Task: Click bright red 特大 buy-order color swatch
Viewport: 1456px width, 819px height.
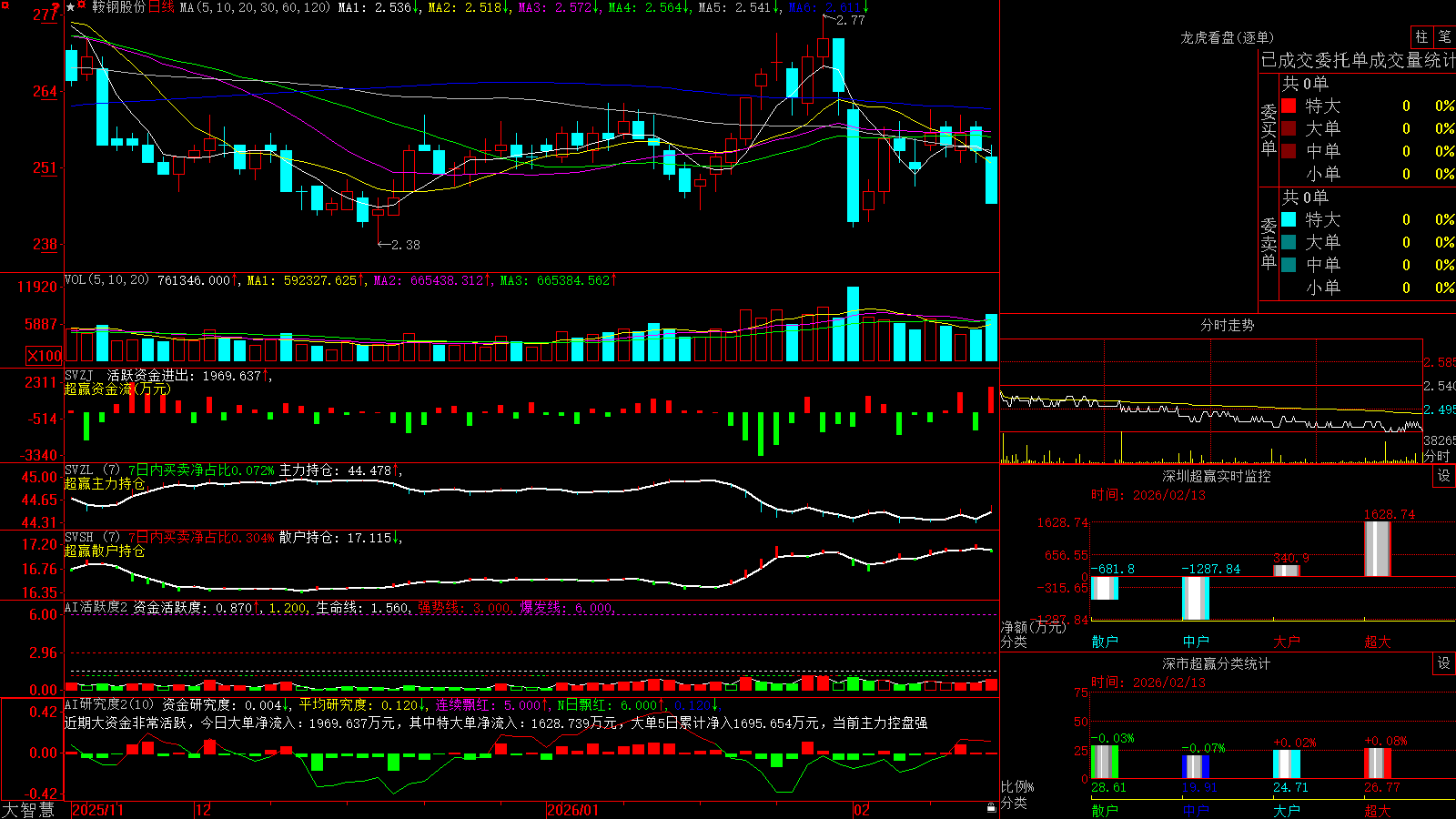Action: coord(1289,106)
